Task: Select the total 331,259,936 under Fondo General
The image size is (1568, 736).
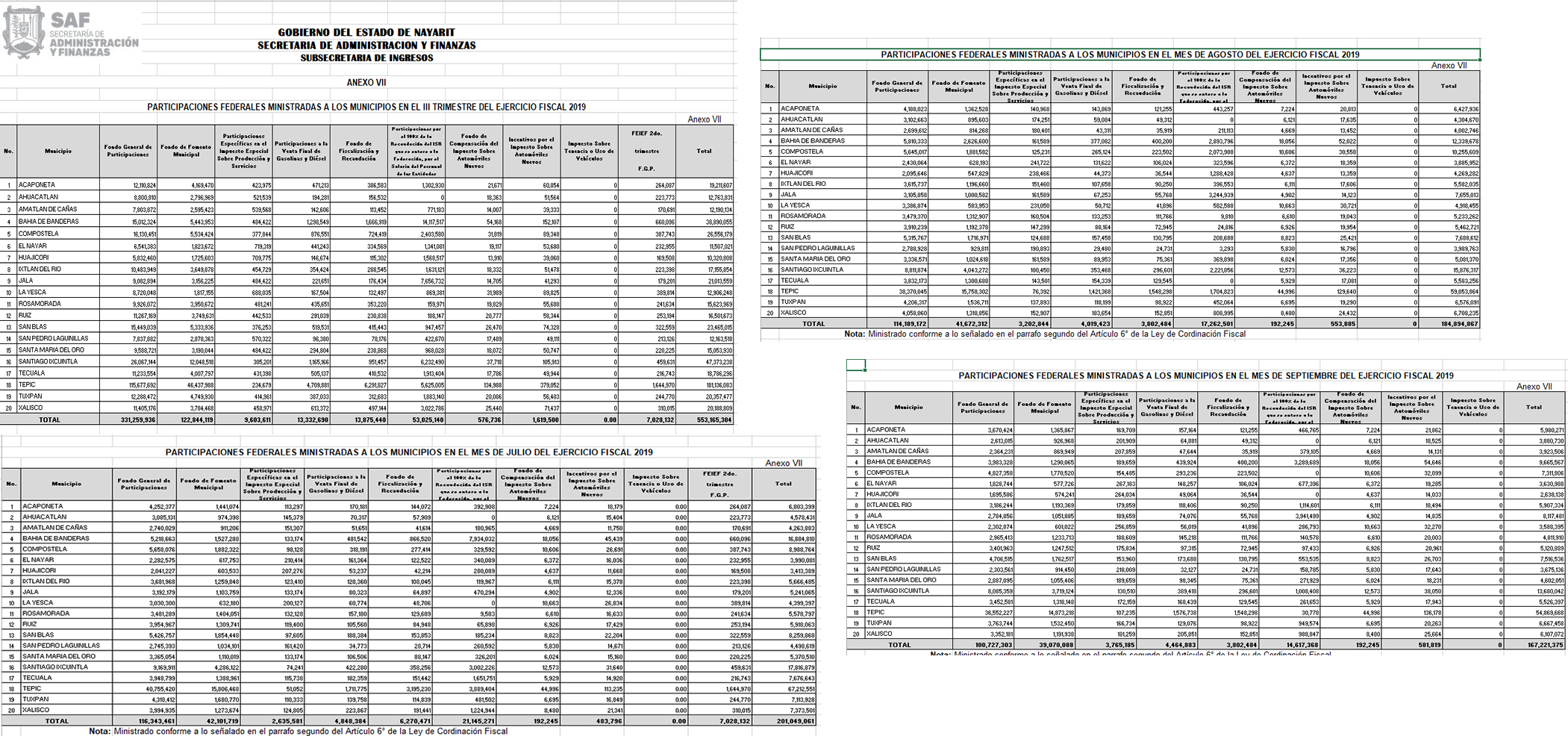Action: coord(128,420)
